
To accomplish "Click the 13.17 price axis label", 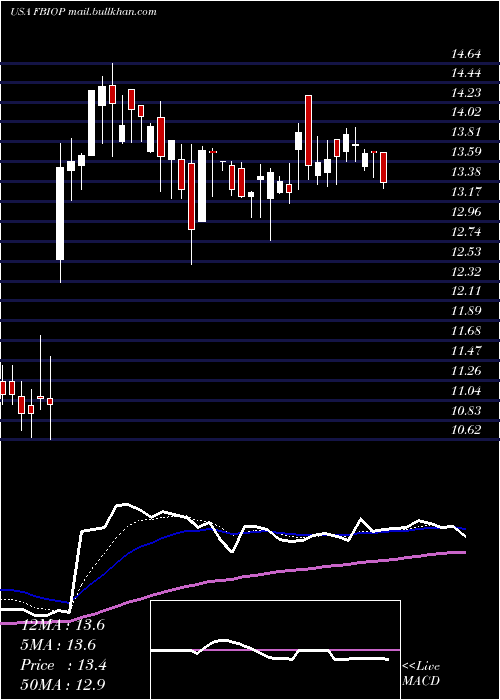I will pyautogui.click(x=466, y=192).
